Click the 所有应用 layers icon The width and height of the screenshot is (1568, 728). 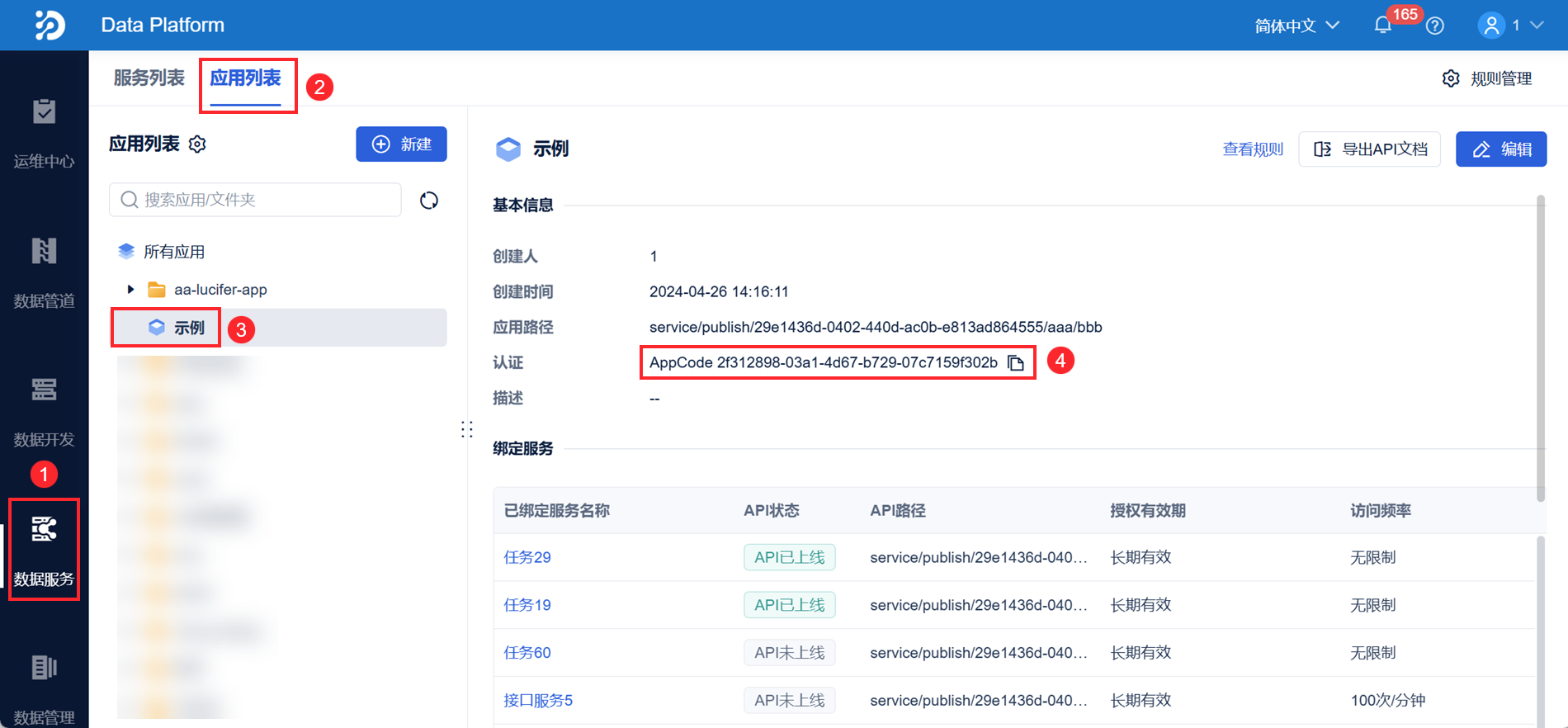point(126,252)
